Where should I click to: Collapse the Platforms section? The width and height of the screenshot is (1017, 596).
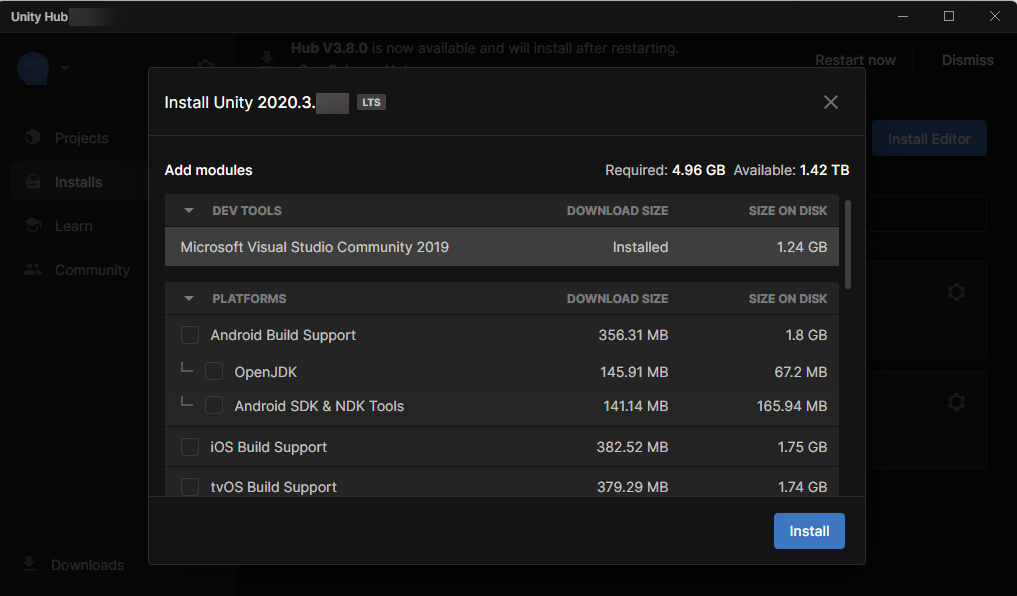pyautogui.click(x=189, y=299)
